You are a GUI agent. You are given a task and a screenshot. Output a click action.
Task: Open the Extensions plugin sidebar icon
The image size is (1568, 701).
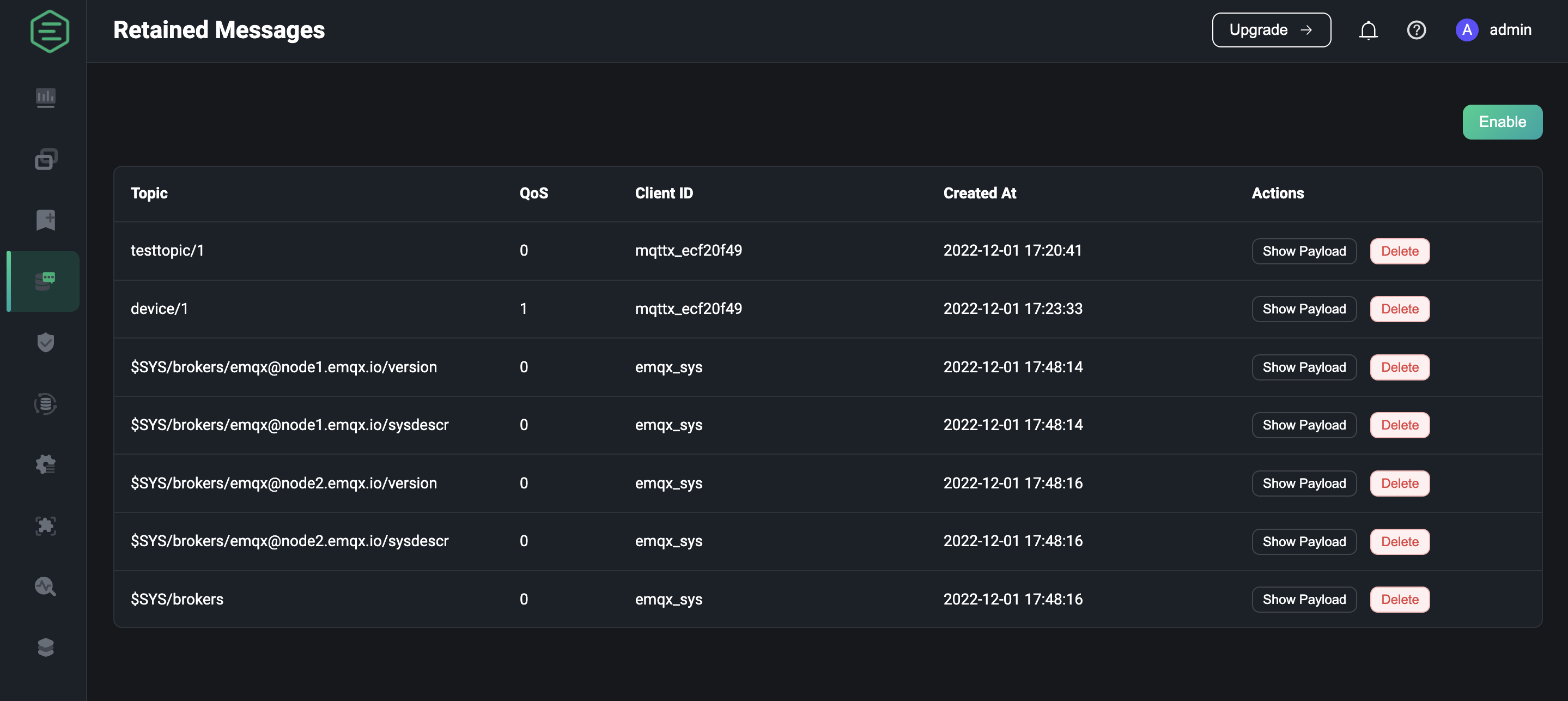coord(46,525)
